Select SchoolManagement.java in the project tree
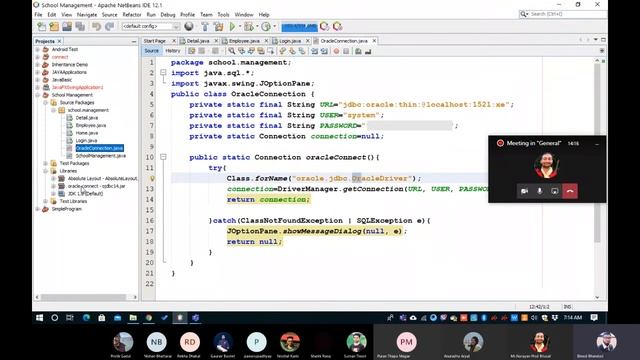 pos(100,156)
